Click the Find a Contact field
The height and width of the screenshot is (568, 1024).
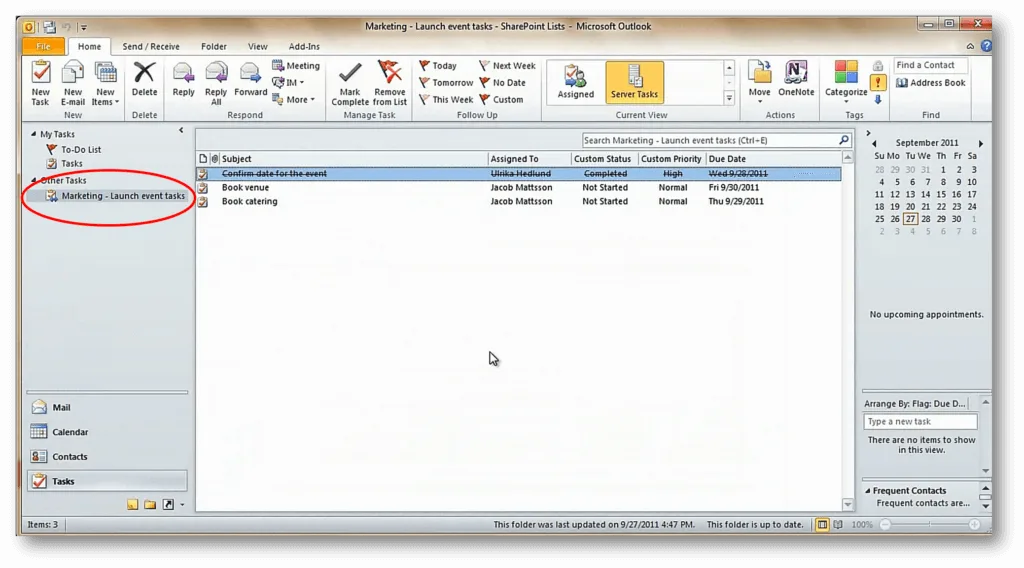click(931, 65)
